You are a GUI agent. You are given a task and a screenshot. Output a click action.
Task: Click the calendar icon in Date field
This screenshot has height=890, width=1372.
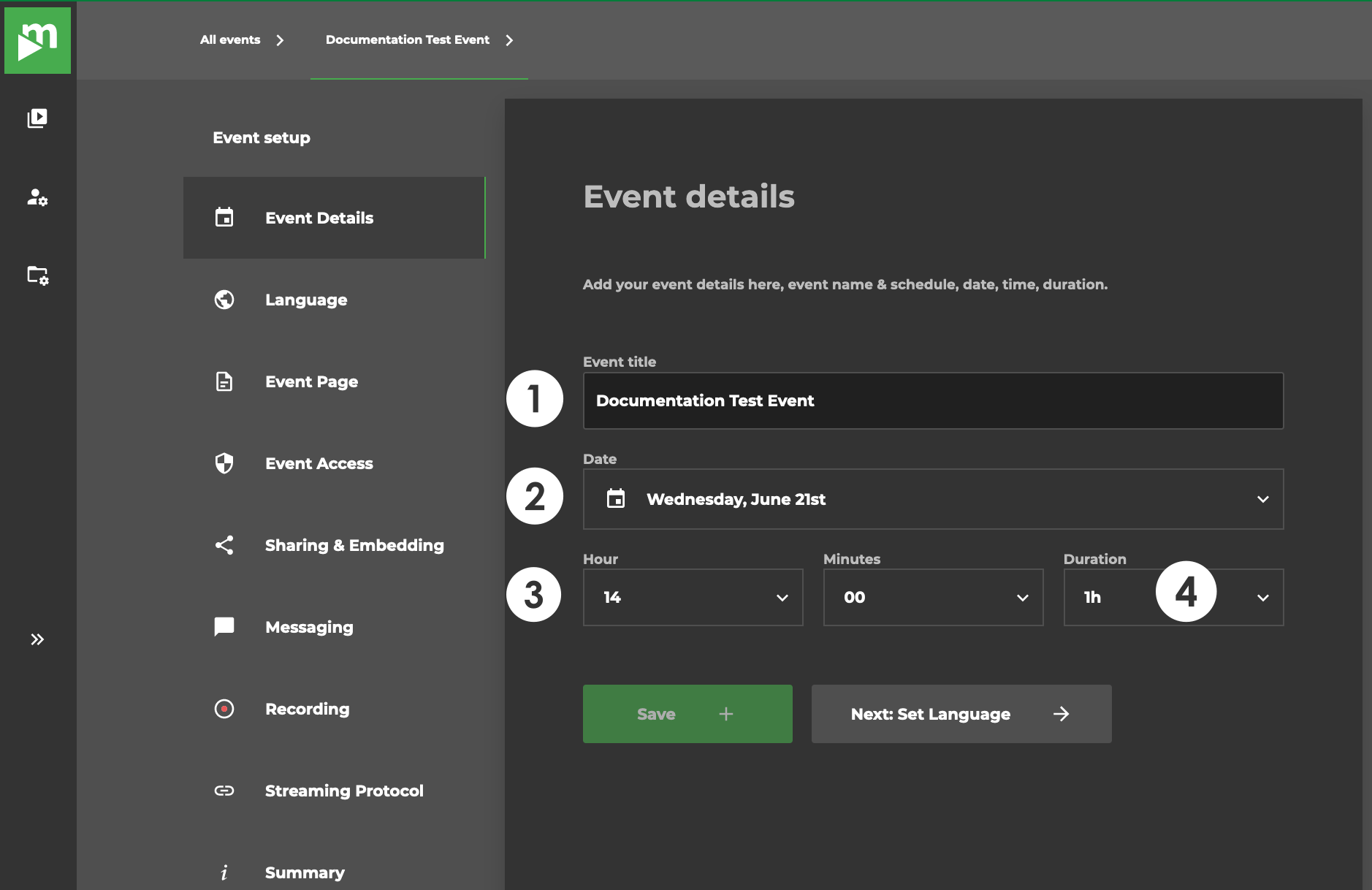(x=616, y=498)
